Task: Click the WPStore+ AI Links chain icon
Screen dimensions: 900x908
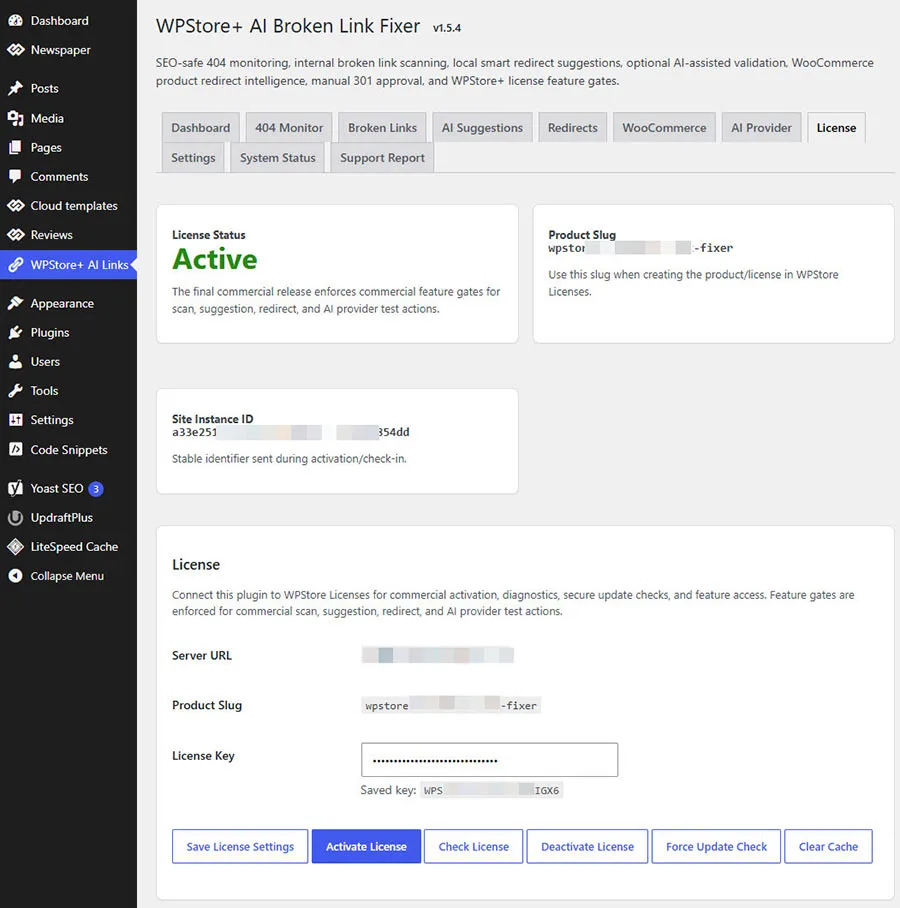Action: [x=15, y=265]
